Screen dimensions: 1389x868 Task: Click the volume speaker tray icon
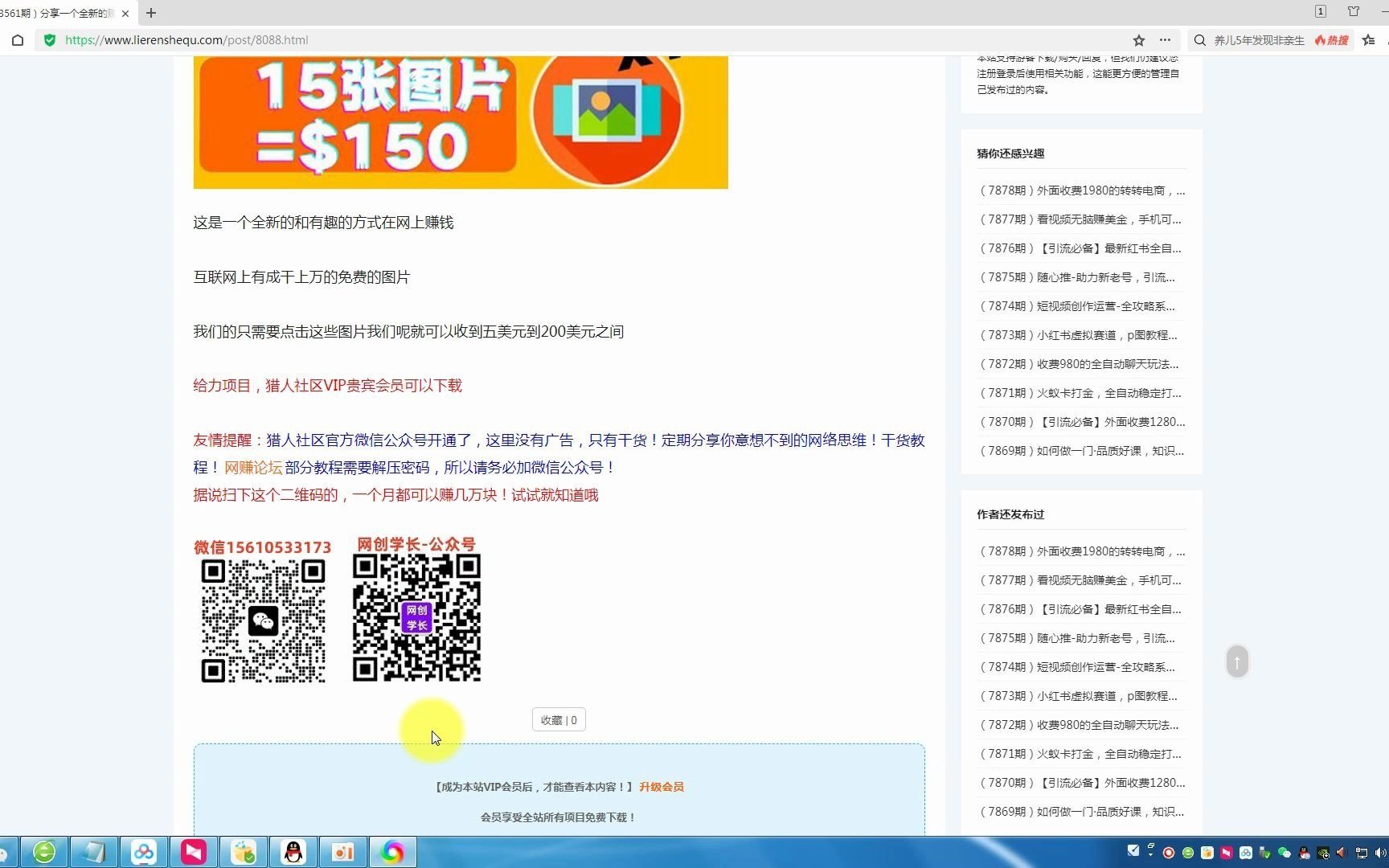pyautogui.click(x=1381, y=853)
